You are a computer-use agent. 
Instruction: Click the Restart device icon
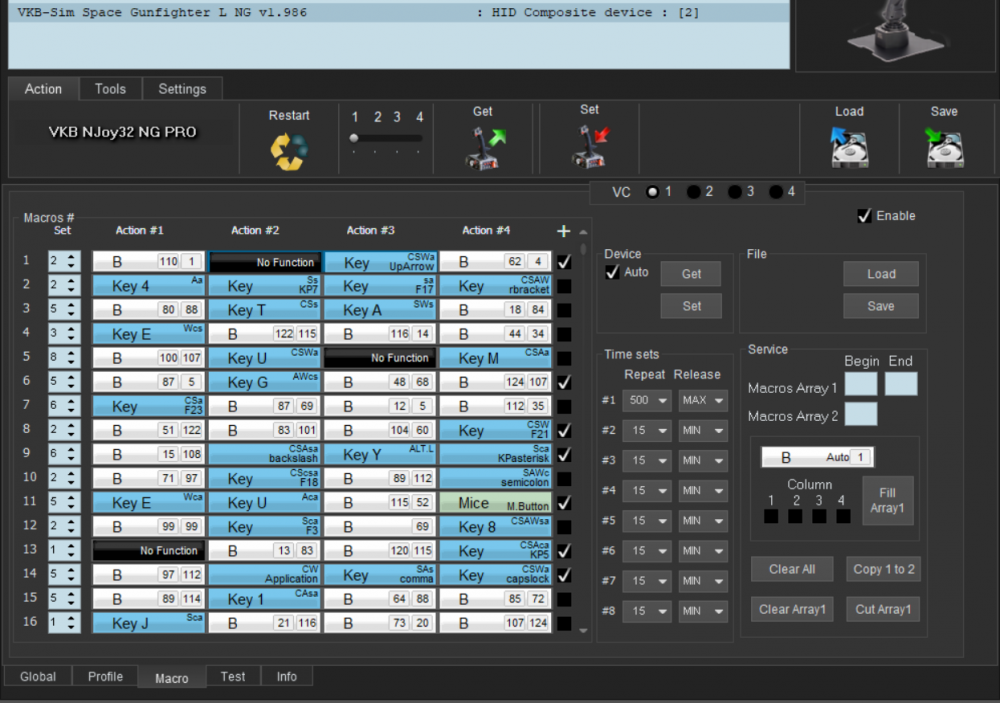(289, 148)
